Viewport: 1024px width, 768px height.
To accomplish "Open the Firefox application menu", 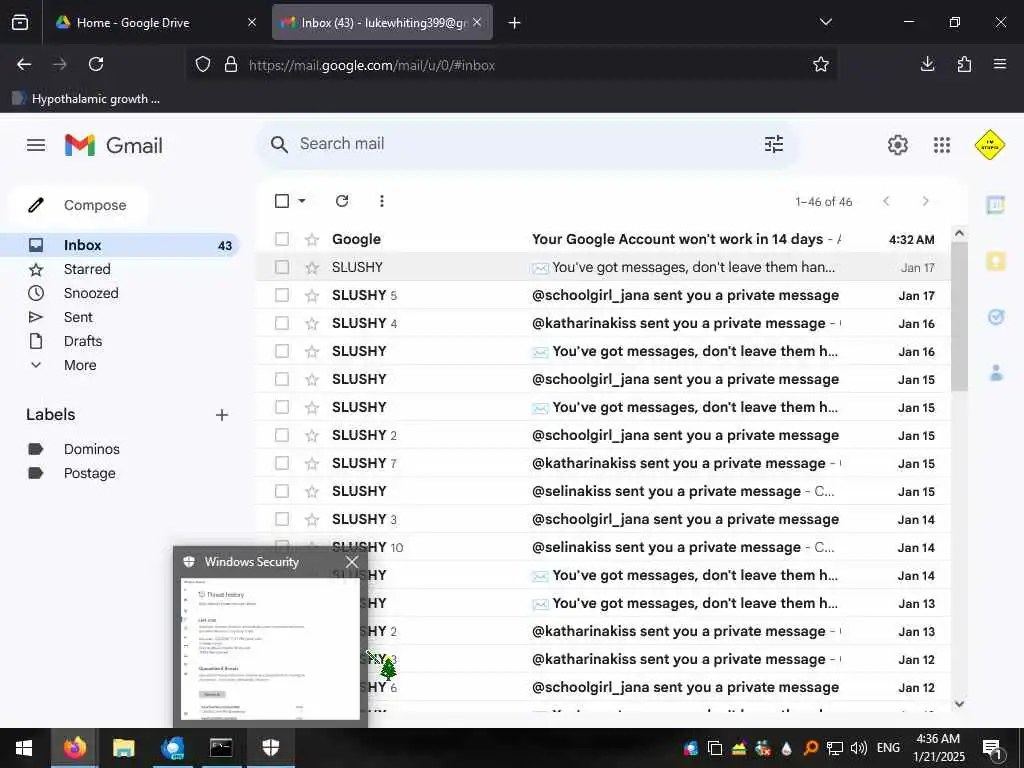I will 1000,64.
